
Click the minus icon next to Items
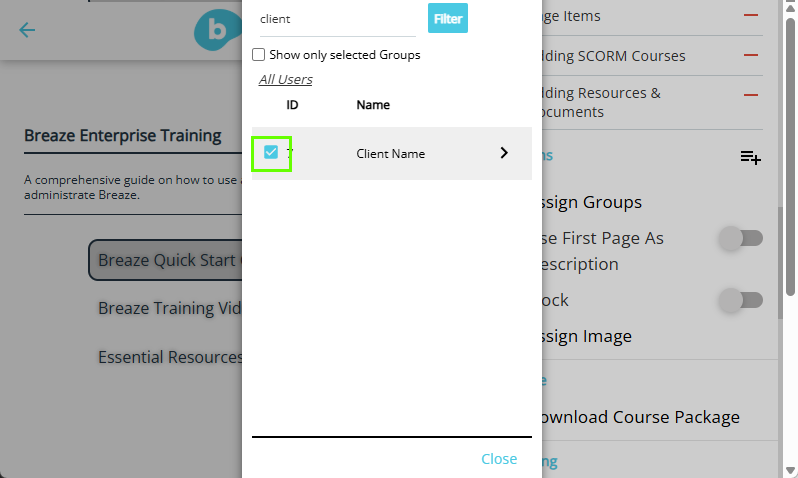pyautogui.click(x=751, y=15)
